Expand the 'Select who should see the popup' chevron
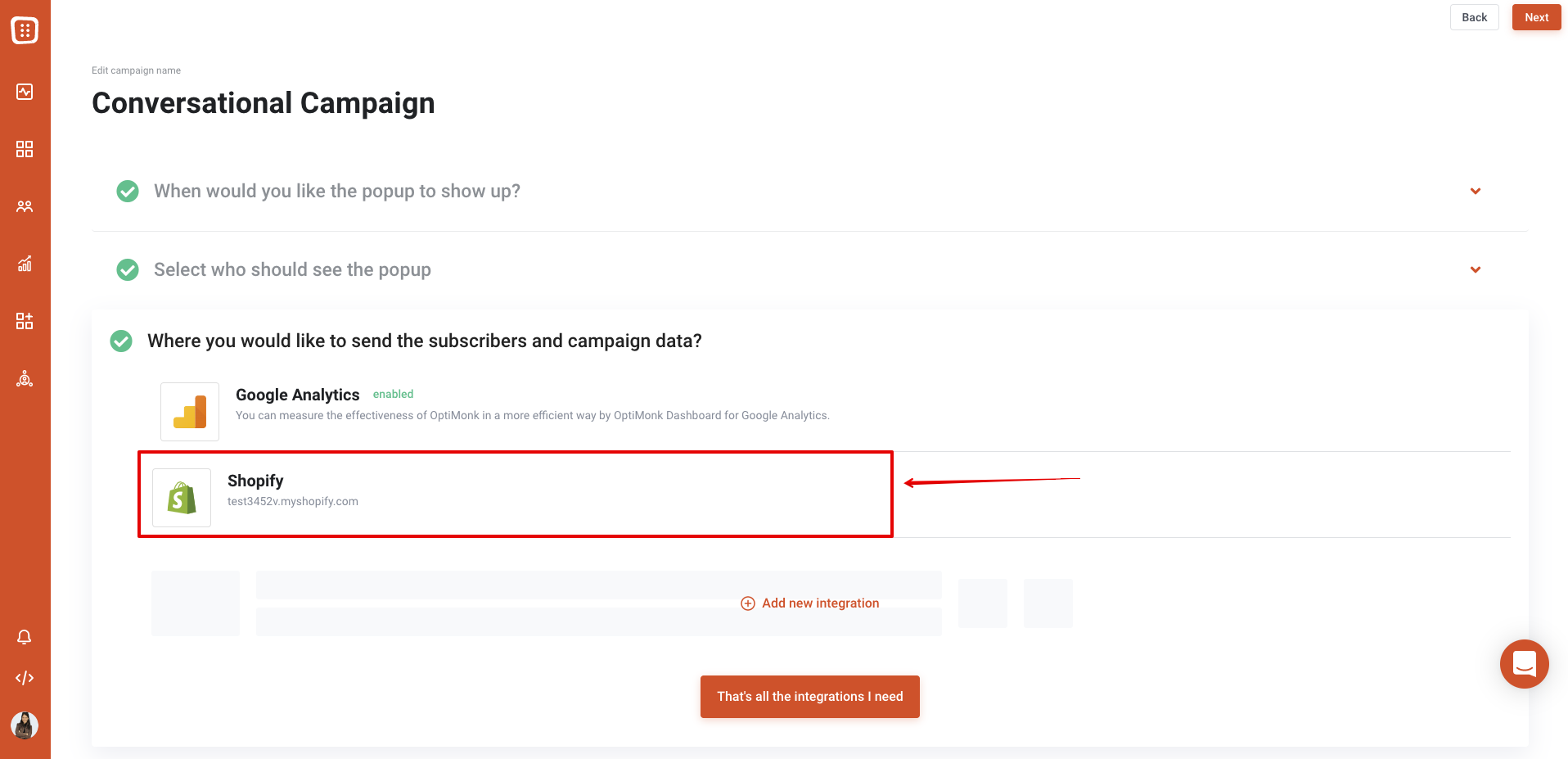This screenshot has height=759, width=1568. tap(1476, 269)
